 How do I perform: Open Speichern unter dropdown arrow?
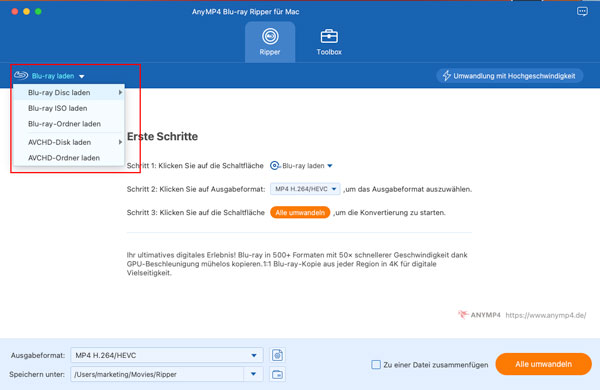pos(253,374)
